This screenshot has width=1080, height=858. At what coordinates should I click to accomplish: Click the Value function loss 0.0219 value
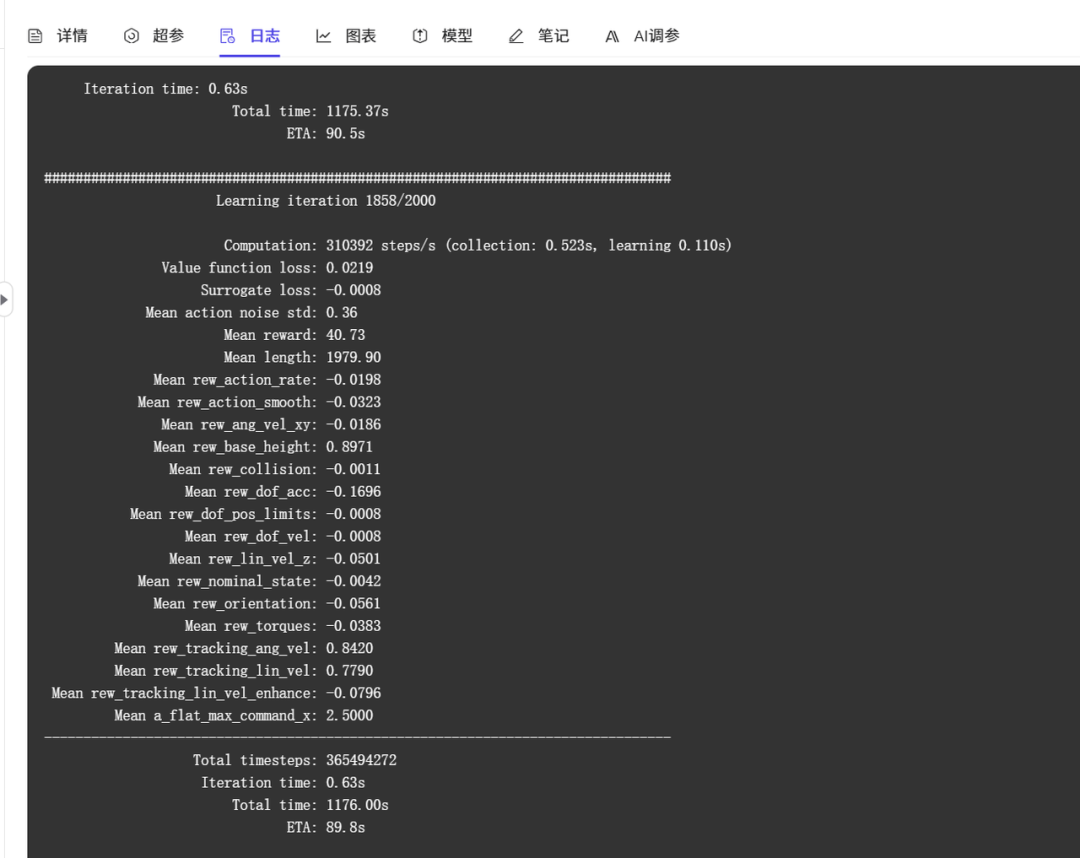coord(349,268)
